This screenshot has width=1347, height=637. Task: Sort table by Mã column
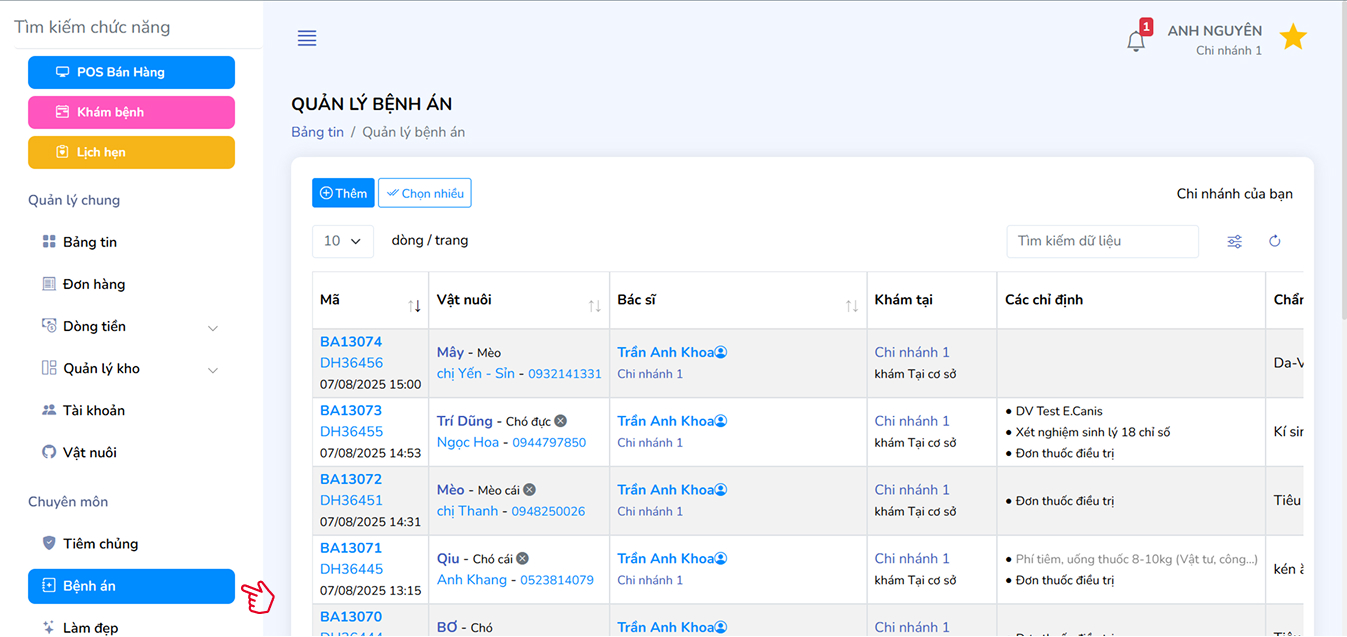414,306
